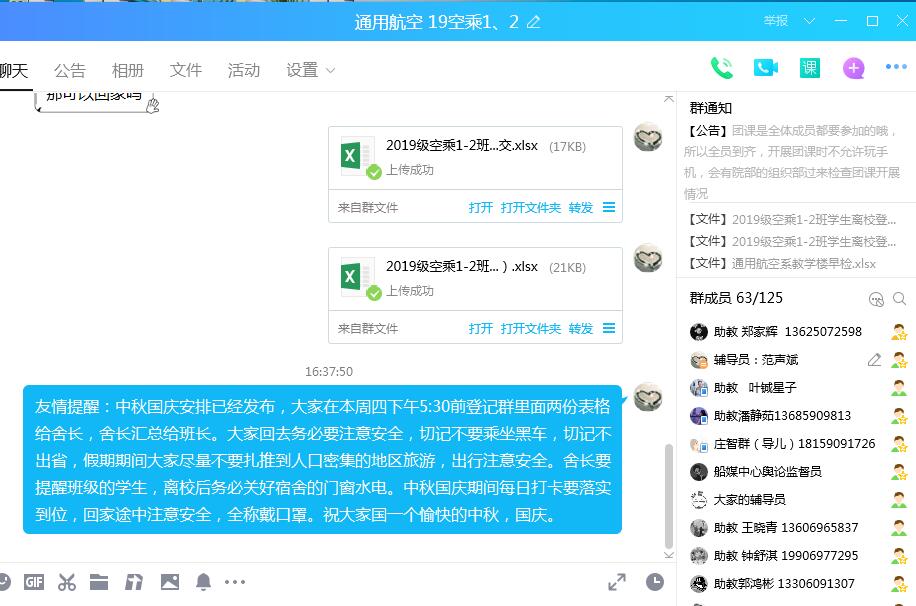Start a group video call
The image size is (916, 606).
point(766,68)
